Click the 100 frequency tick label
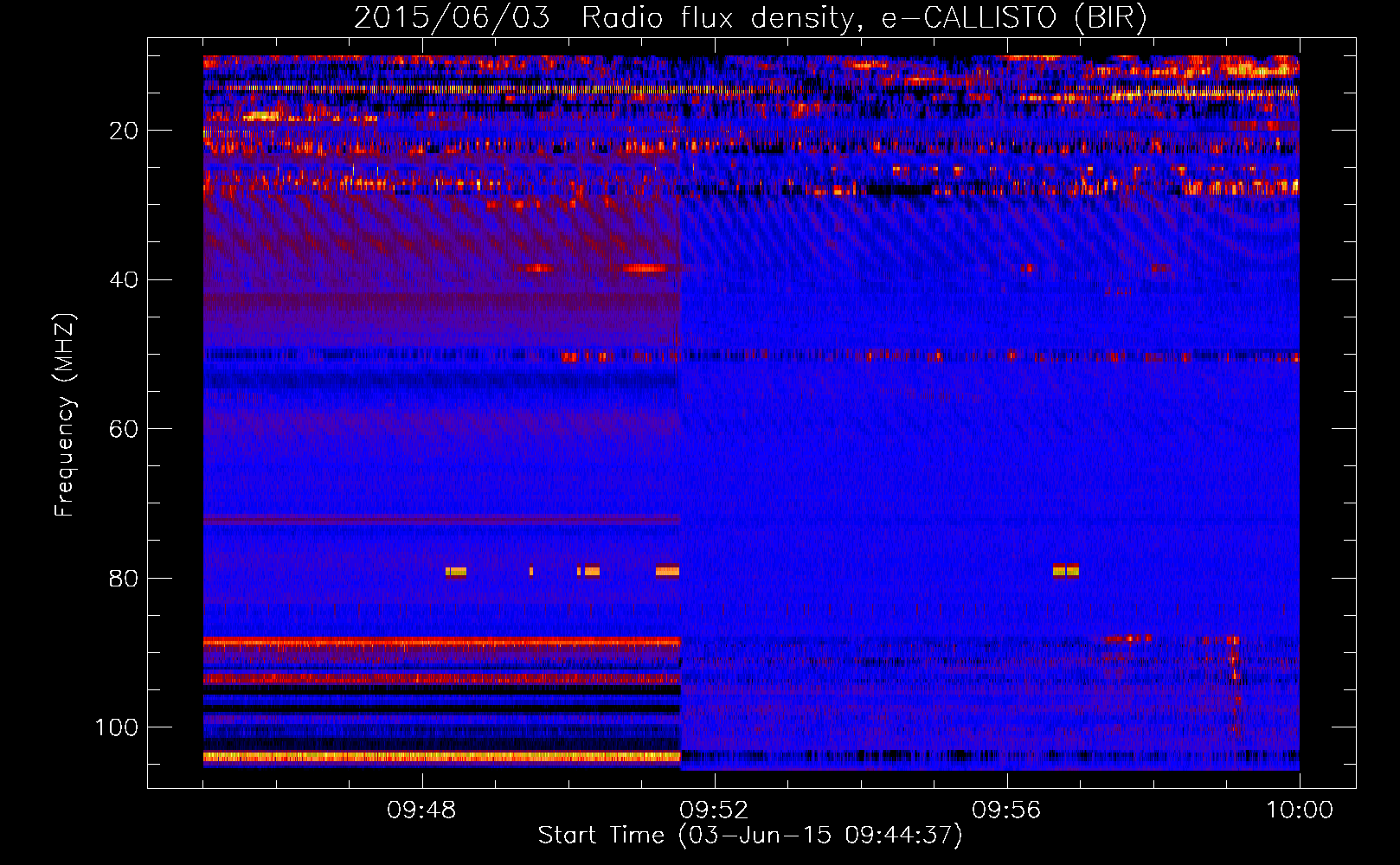This screenshot has width=1400, height=865. click(x=117, y=727)
